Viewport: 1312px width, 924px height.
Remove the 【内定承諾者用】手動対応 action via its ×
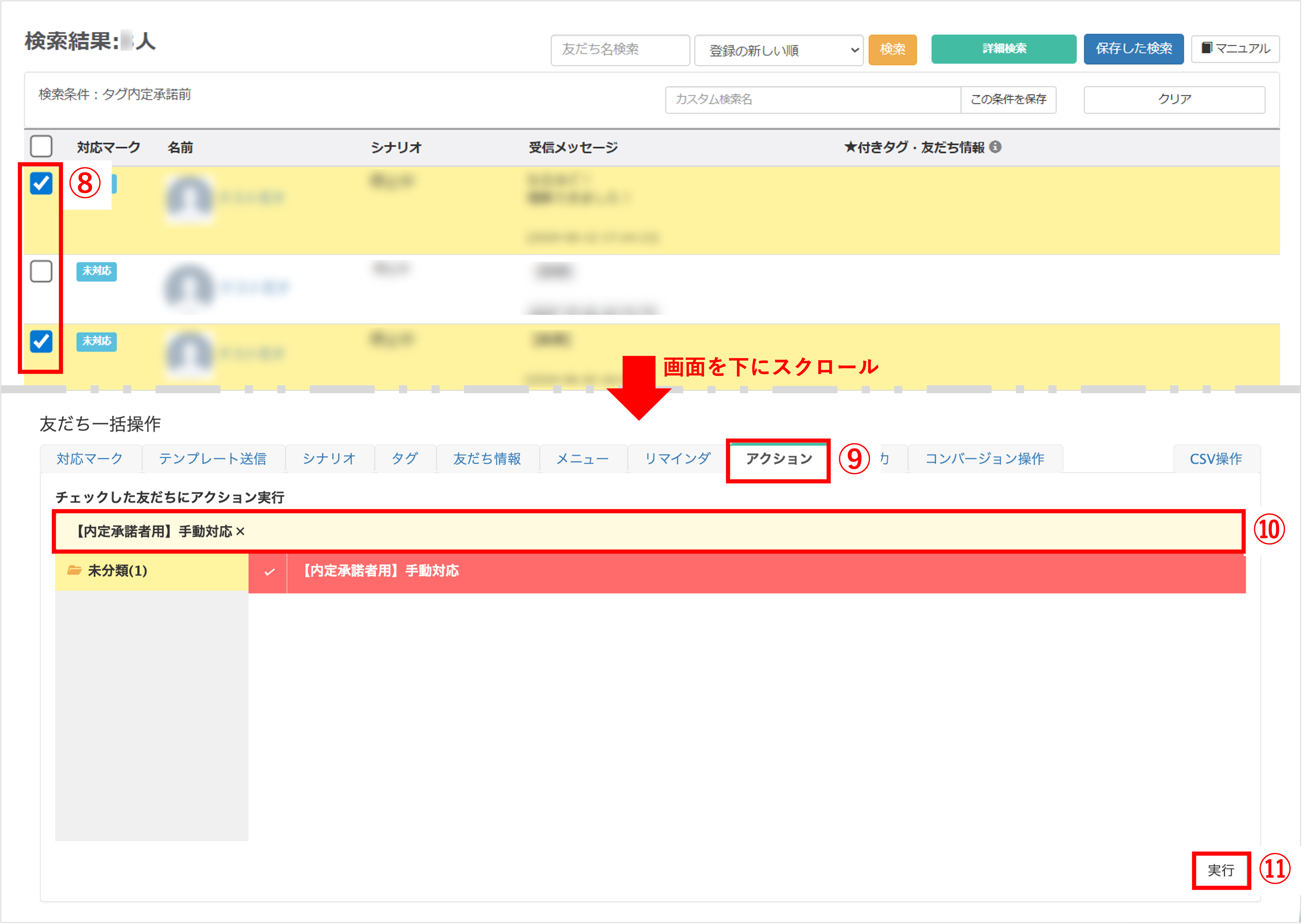241,531
